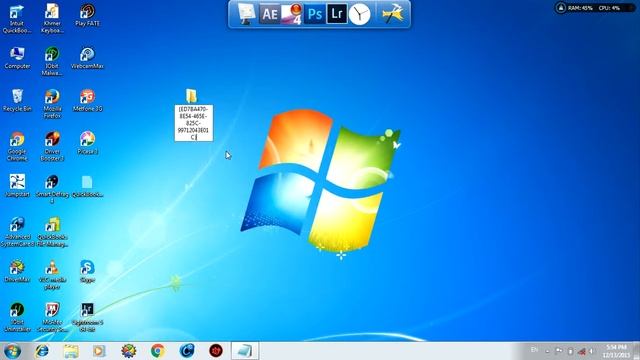Click the RAM and CPU usage gadget
This screenshot has height=360, width=640.
pos(595,8)
